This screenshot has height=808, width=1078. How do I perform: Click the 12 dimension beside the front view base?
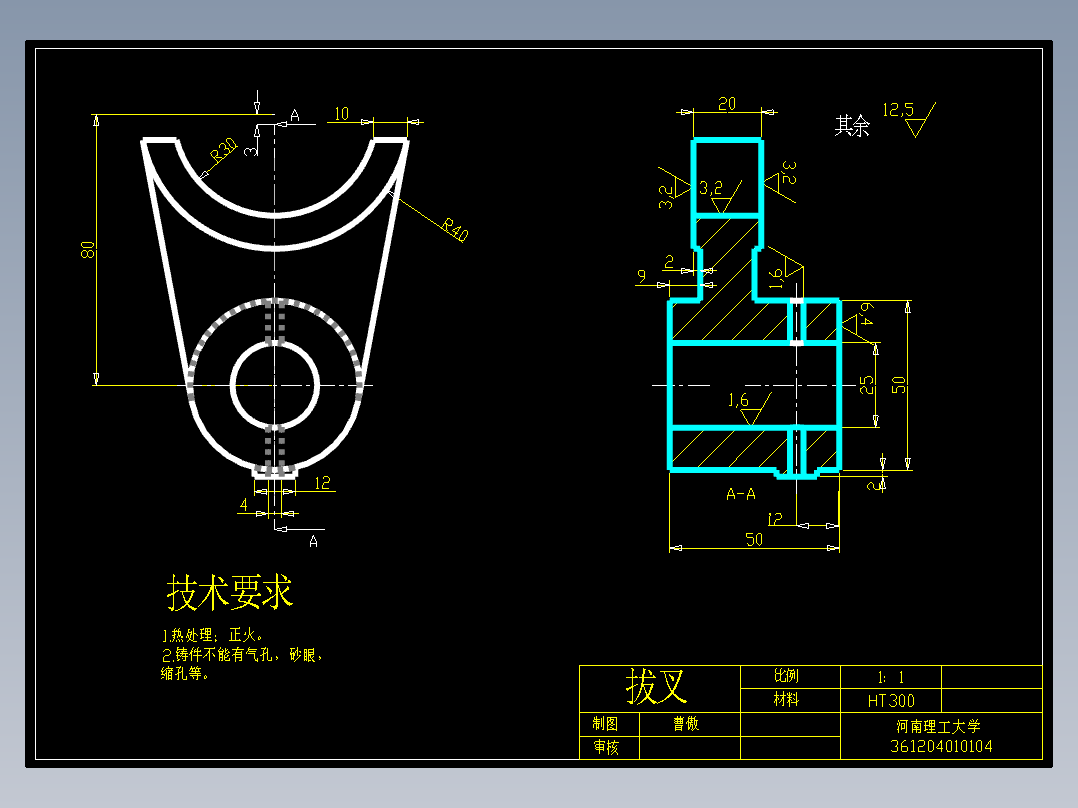pyautogui.click(x=322, y=483)
